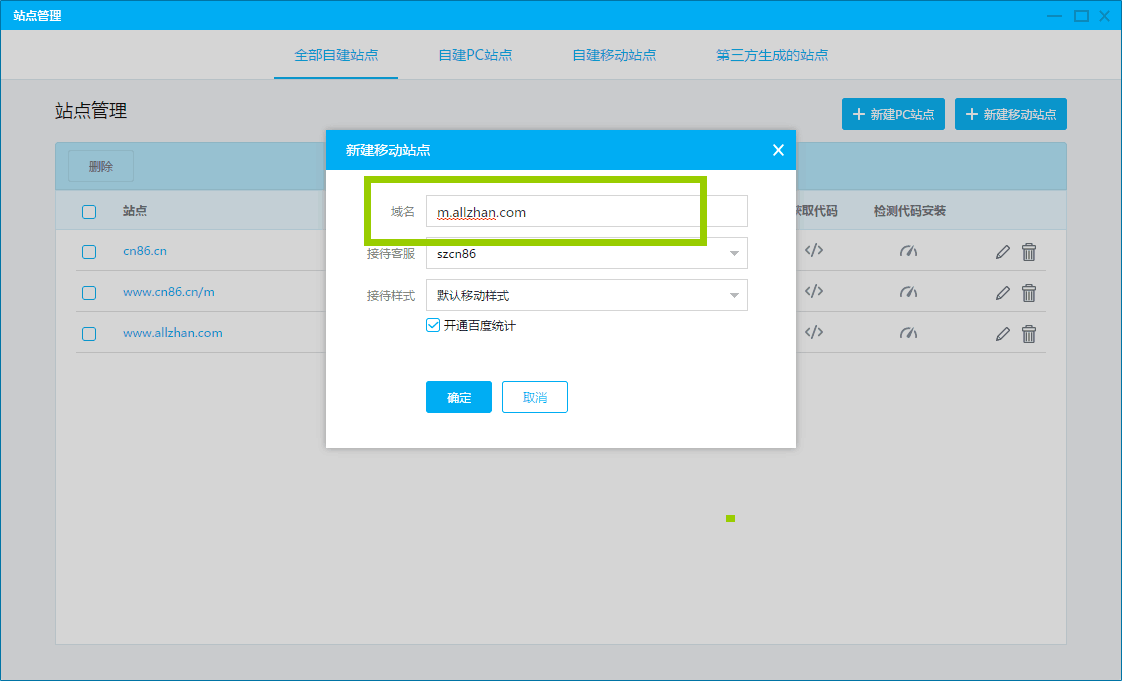
Task: Open the 接待样式 dropdown showing 默认移动样式
Action: (587, 295)
